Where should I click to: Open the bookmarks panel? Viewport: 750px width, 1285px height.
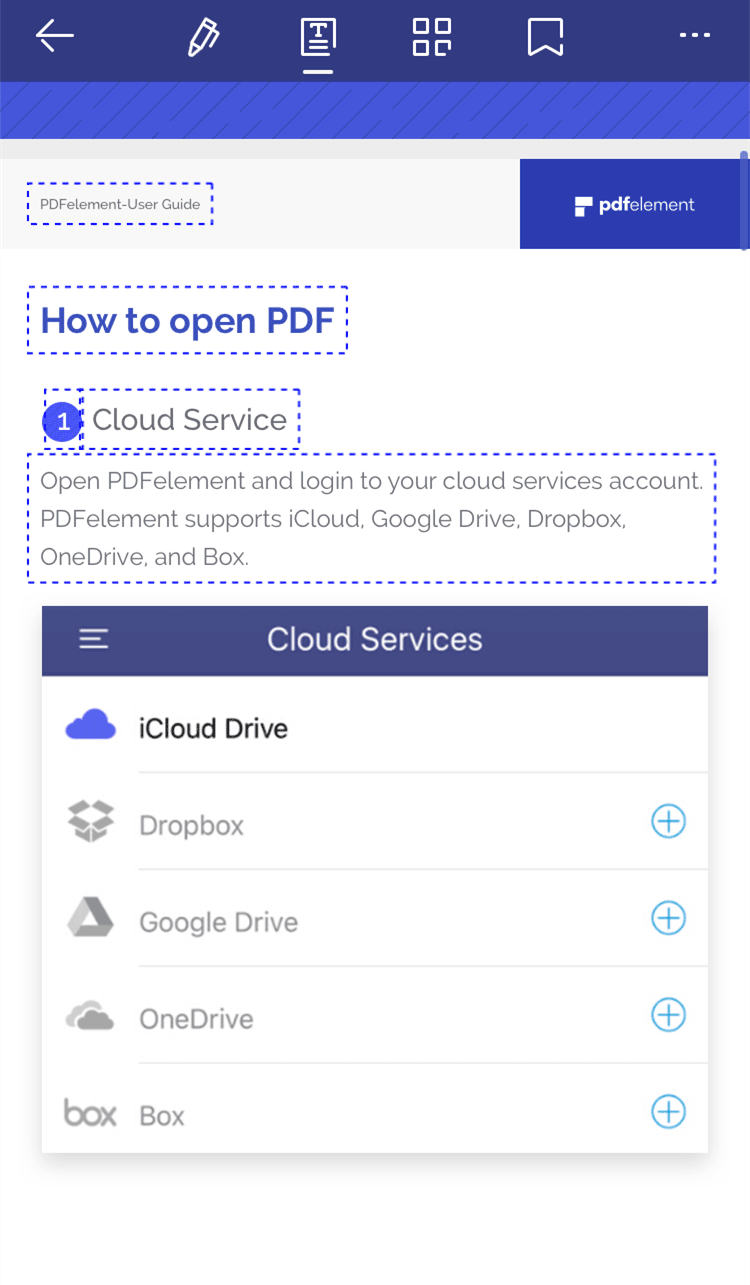[545, 37]
